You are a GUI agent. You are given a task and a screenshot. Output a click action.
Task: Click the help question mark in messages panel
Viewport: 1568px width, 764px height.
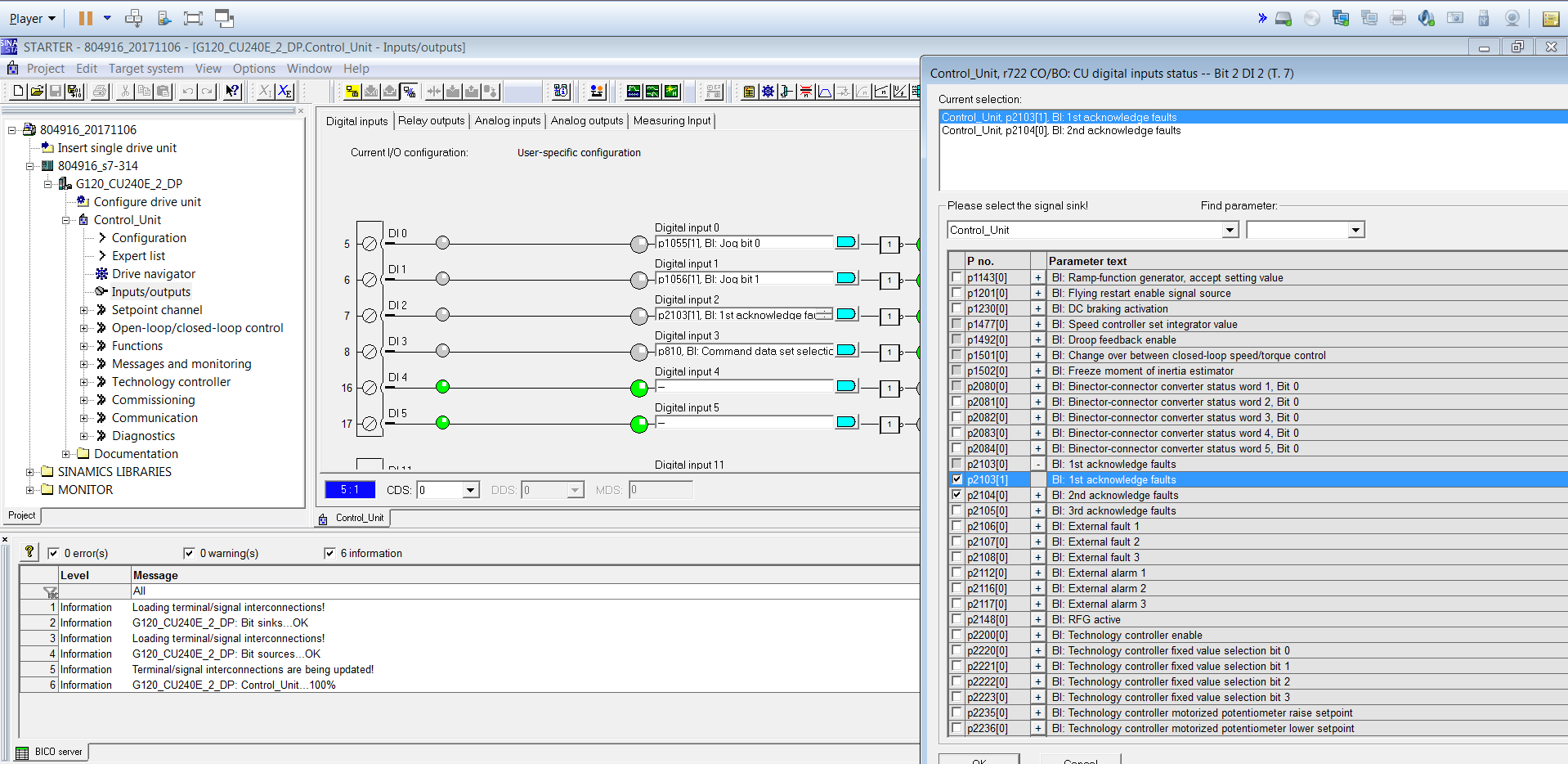[x=29, y=552]
